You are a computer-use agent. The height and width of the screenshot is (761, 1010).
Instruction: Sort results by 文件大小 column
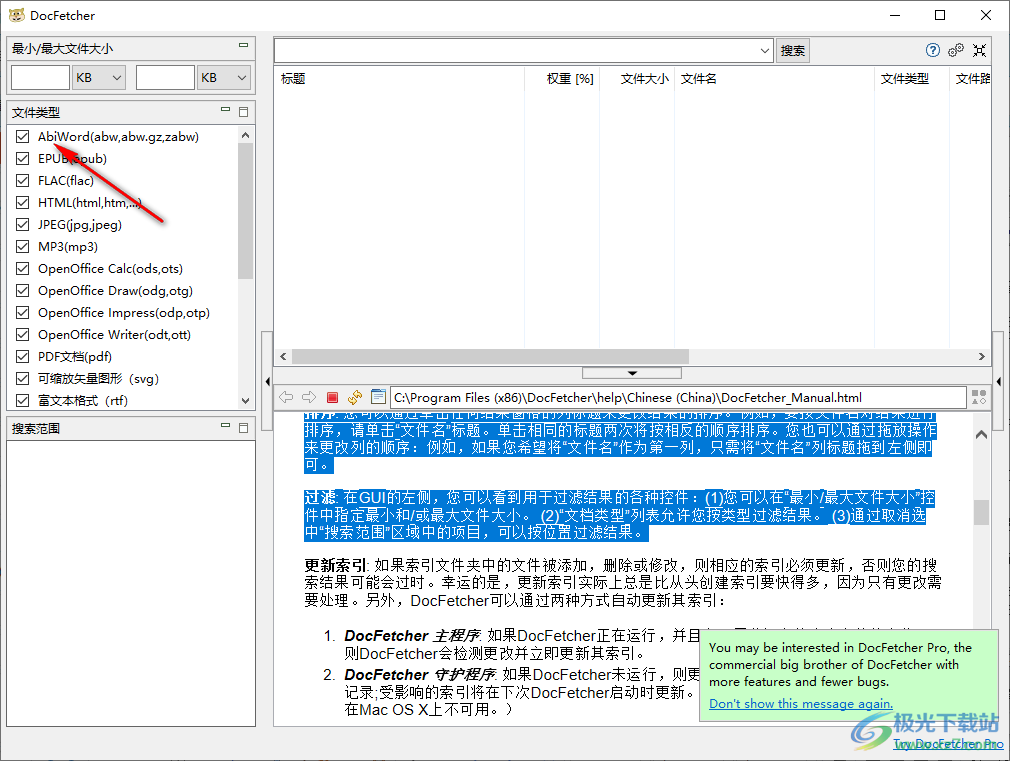[637, 79]
